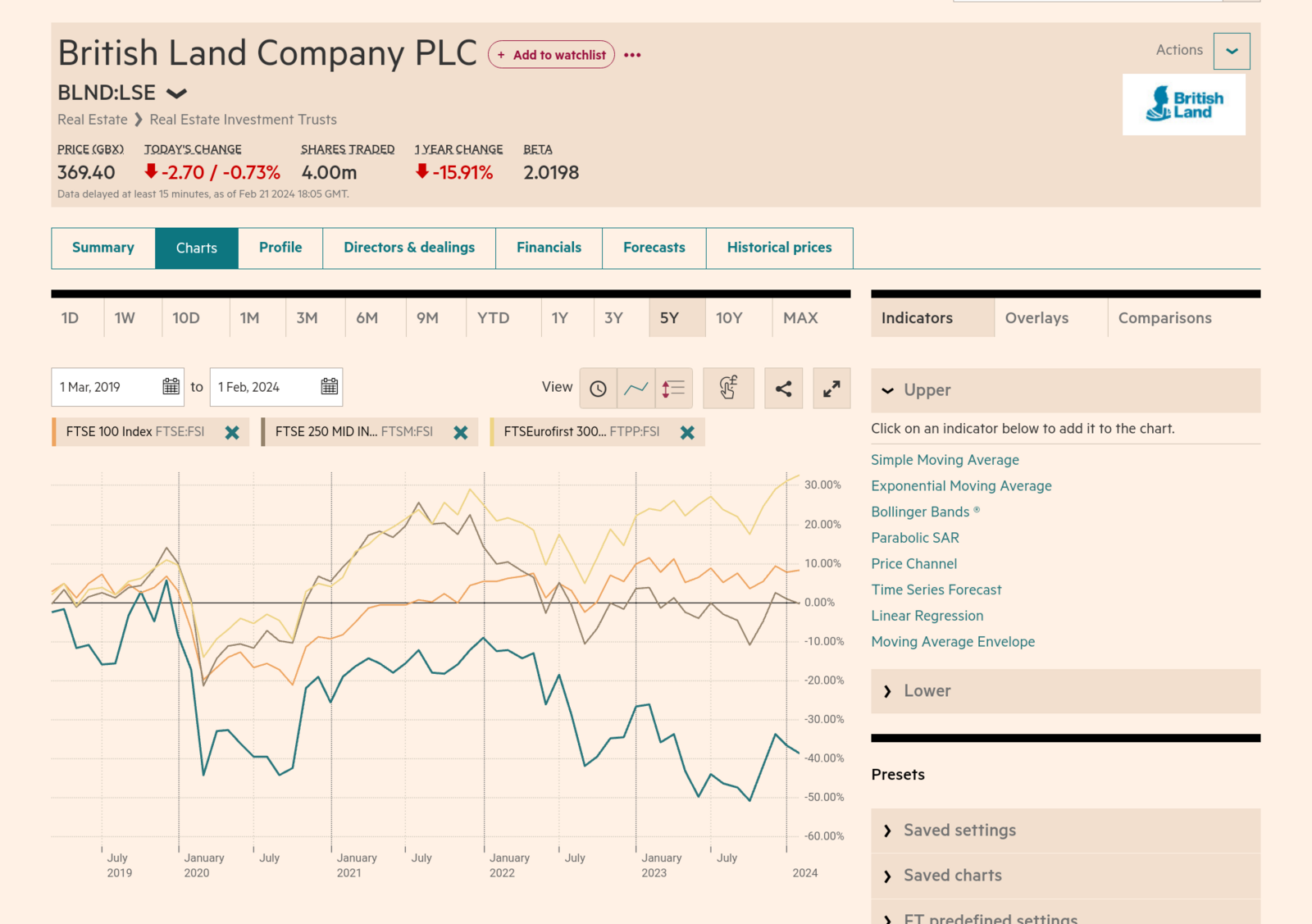Image resolution: width=1312 pixels, height=924 pixels.
Task: Expand the Lower indicators section
Action: 888,691
